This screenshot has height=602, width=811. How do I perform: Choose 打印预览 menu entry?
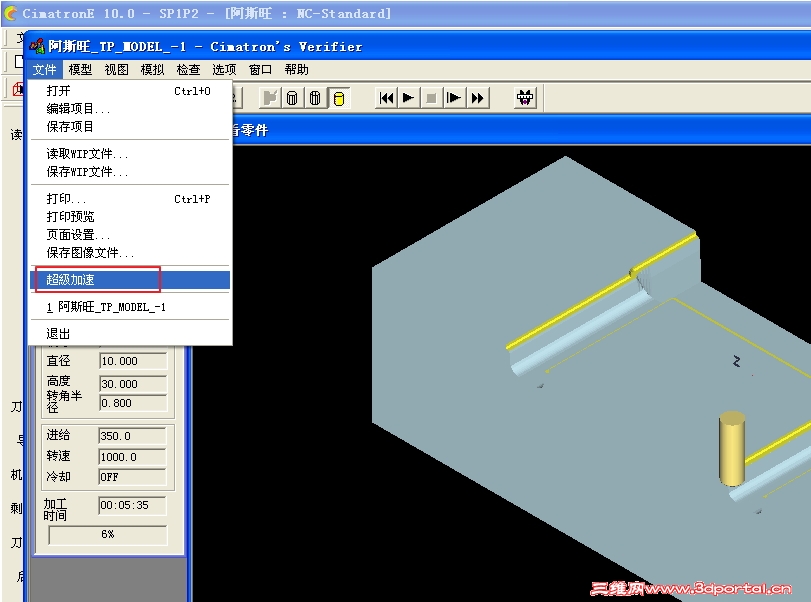[x=130, y=217]
